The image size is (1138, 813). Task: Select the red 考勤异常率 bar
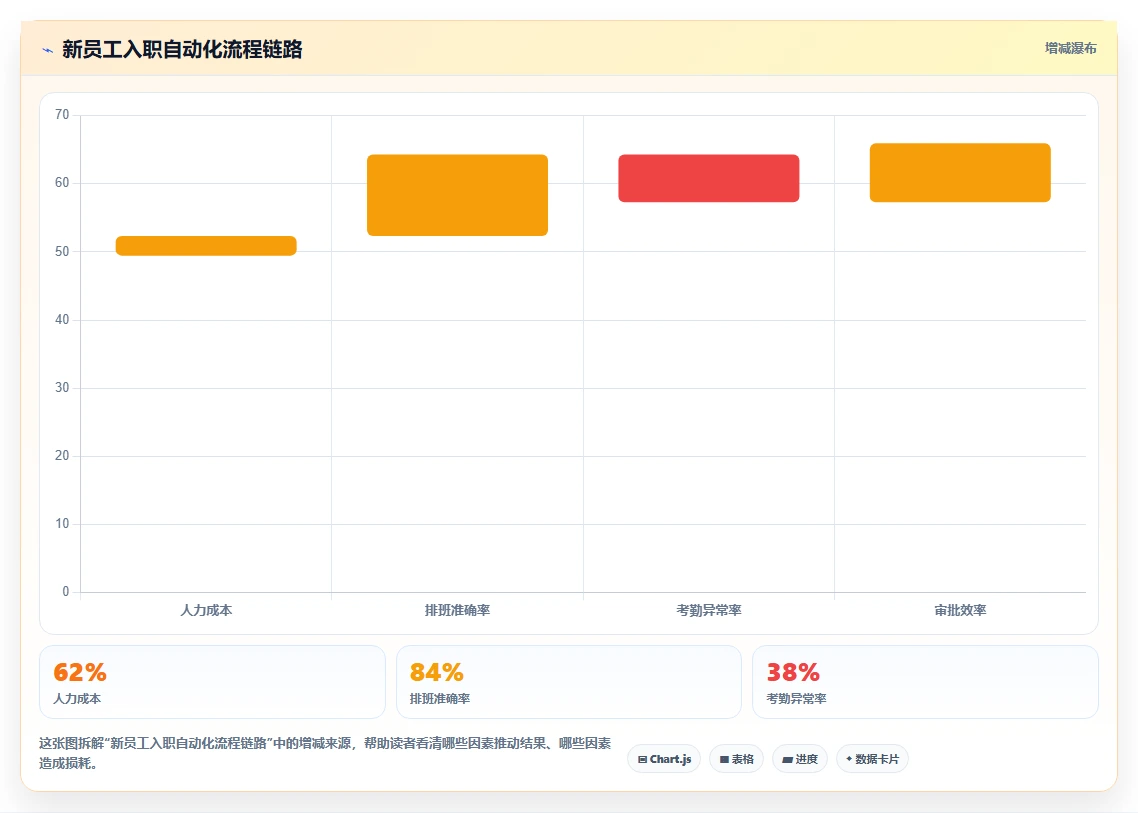(708, 178)
